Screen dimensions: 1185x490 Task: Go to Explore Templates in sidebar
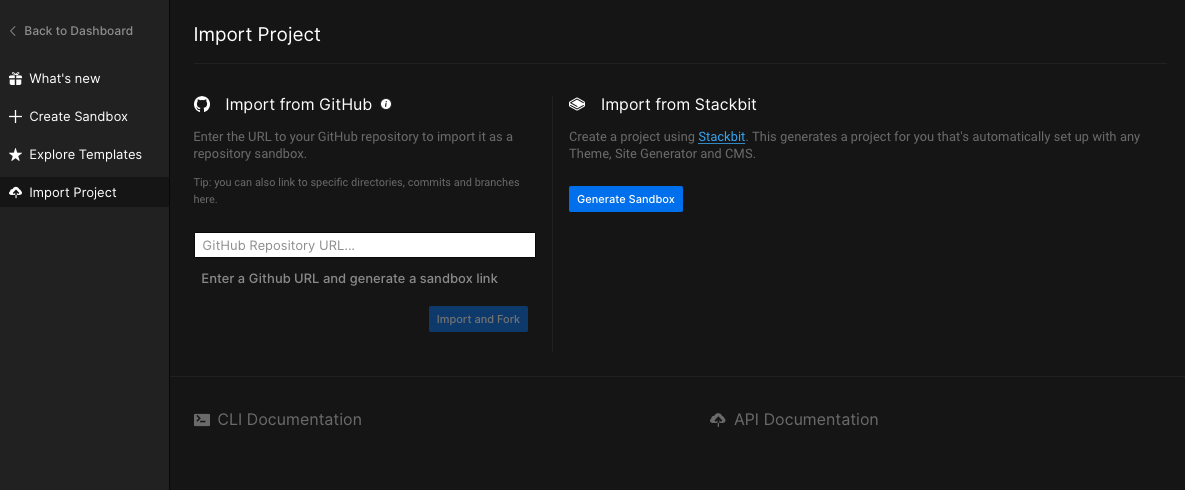pos(86,155)
